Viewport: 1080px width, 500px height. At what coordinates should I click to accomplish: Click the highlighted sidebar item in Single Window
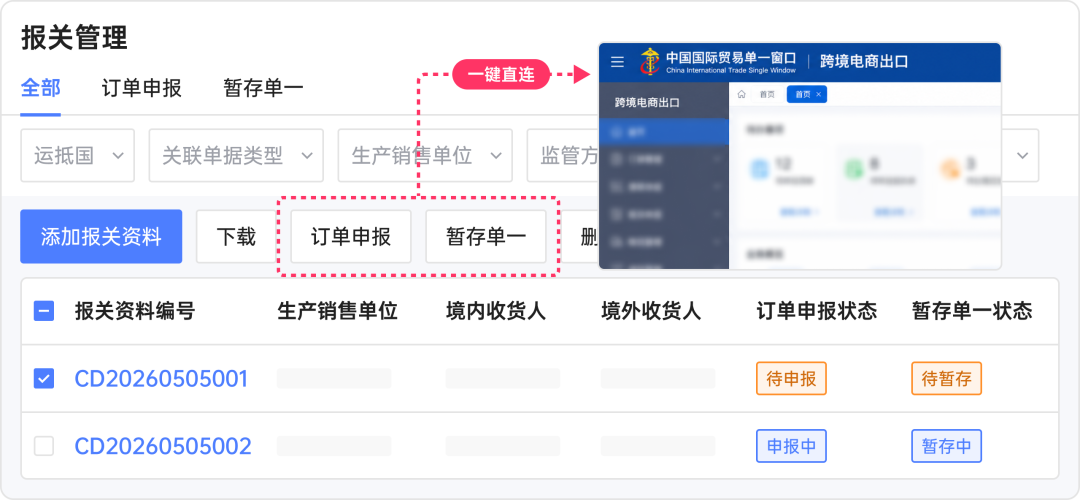pos(664,132)
